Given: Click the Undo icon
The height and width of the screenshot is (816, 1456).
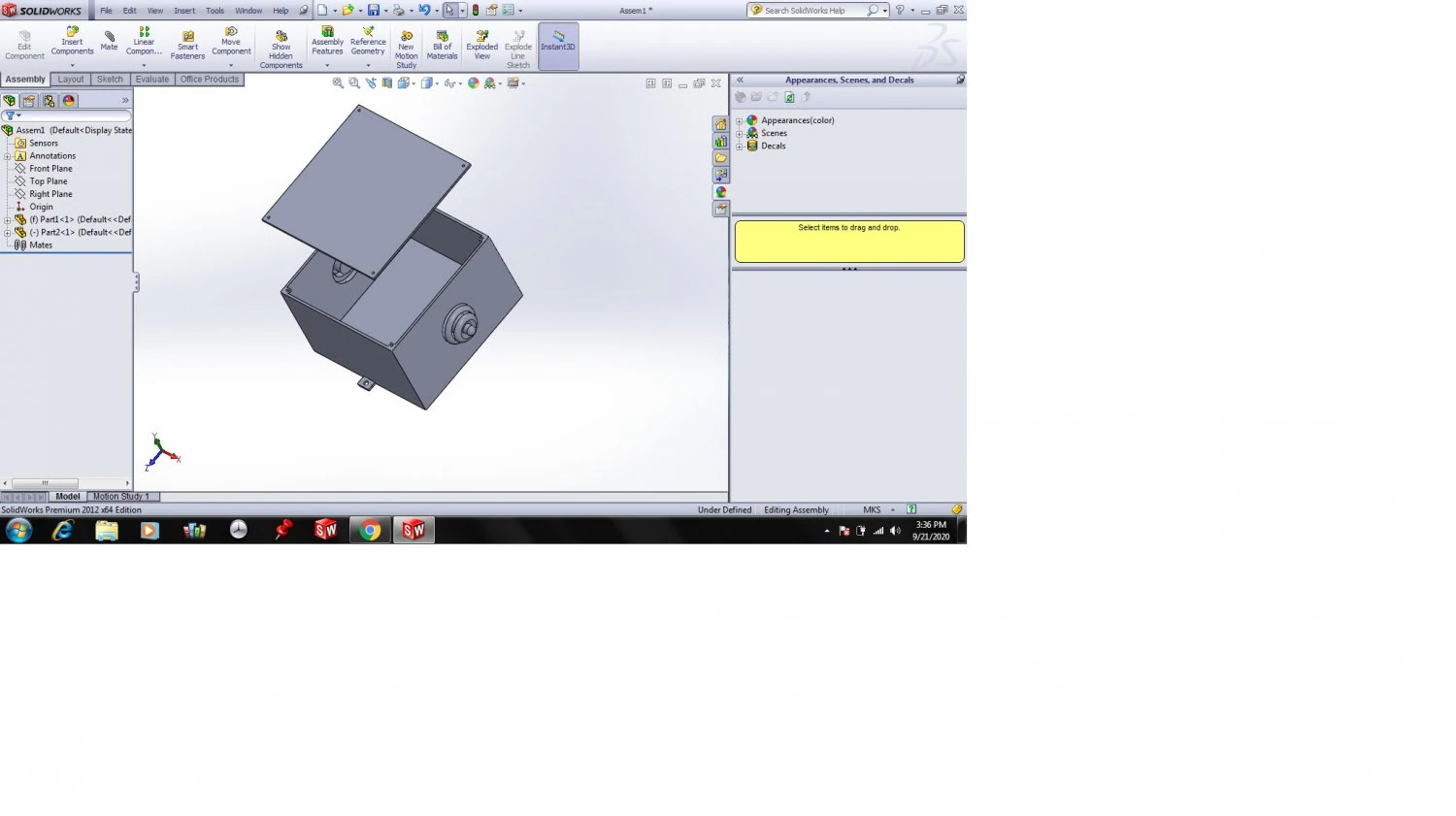Looking at the screenshot, I should click(x=424, y=11).
